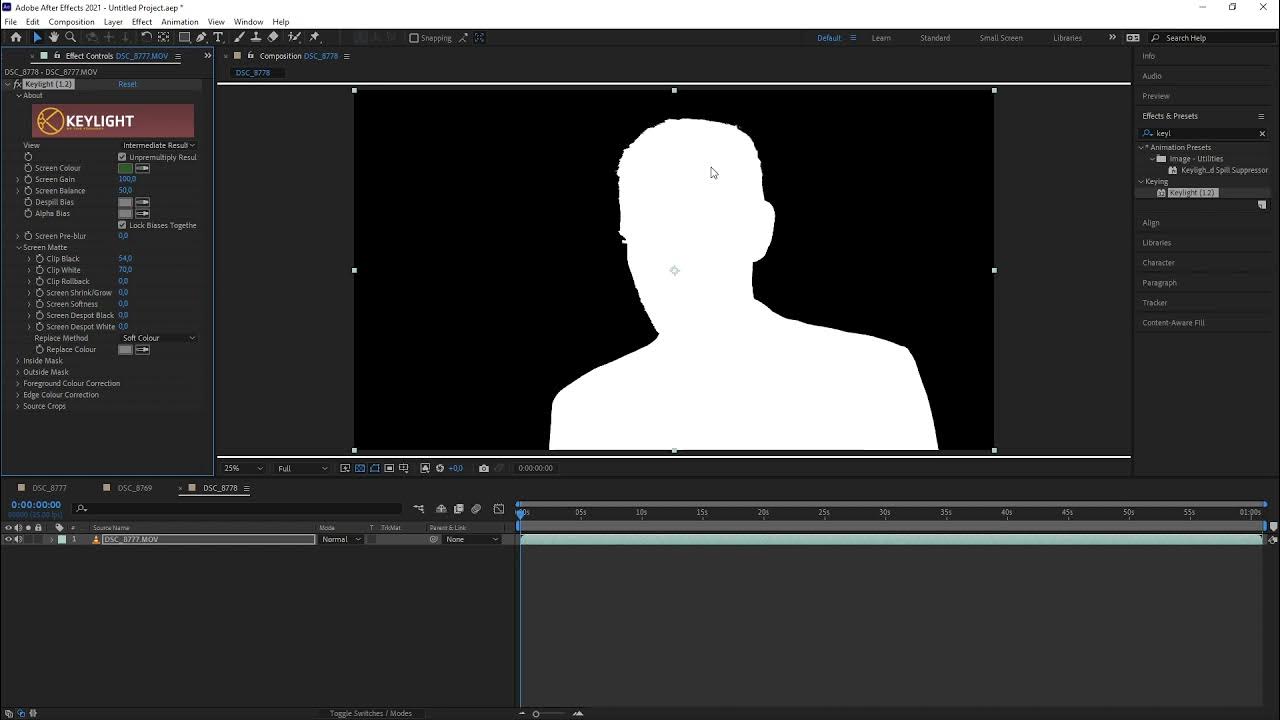Select the Type tool
The width and height of the screenshot is (1280, 720).
pyautogui.click(x=218, y=37)
